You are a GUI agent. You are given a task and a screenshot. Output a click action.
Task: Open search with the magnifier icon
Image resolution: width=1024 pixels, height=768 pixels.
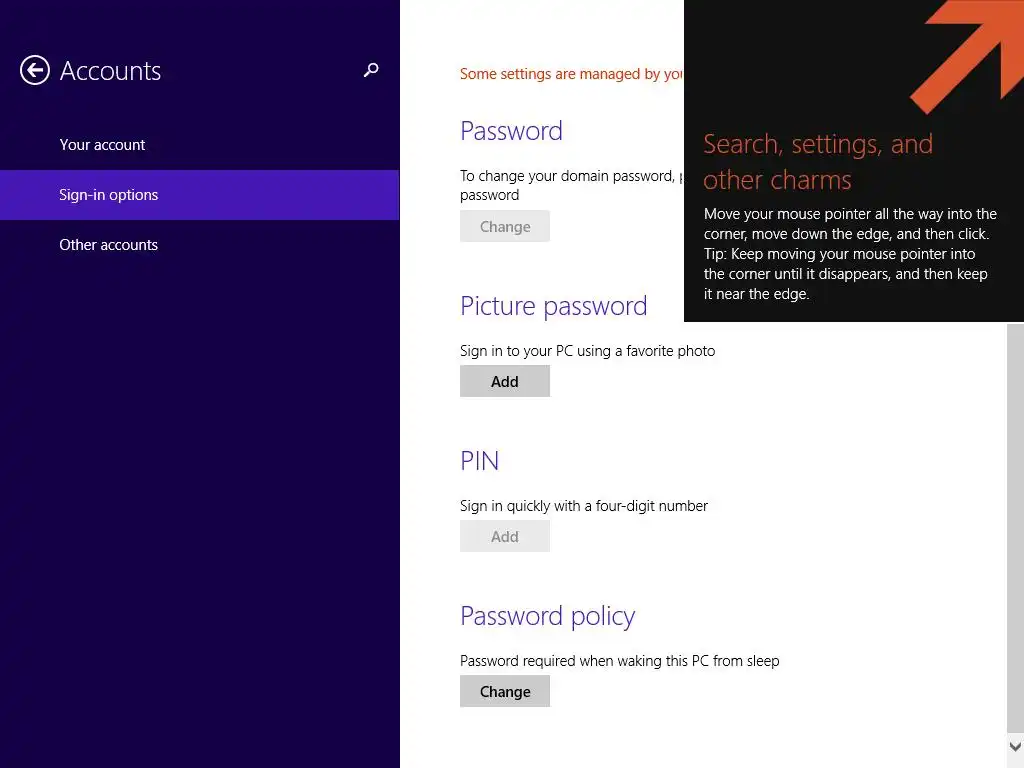pos(371,70)
